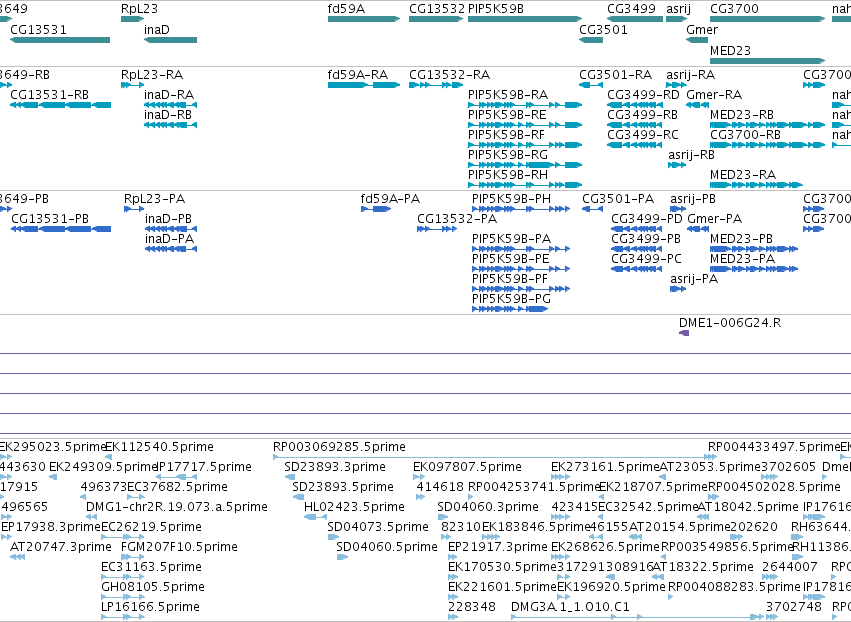Click the DME1-006G24.R feature label
Viewport: 851px width, 622px height.
tap(730, 323)
